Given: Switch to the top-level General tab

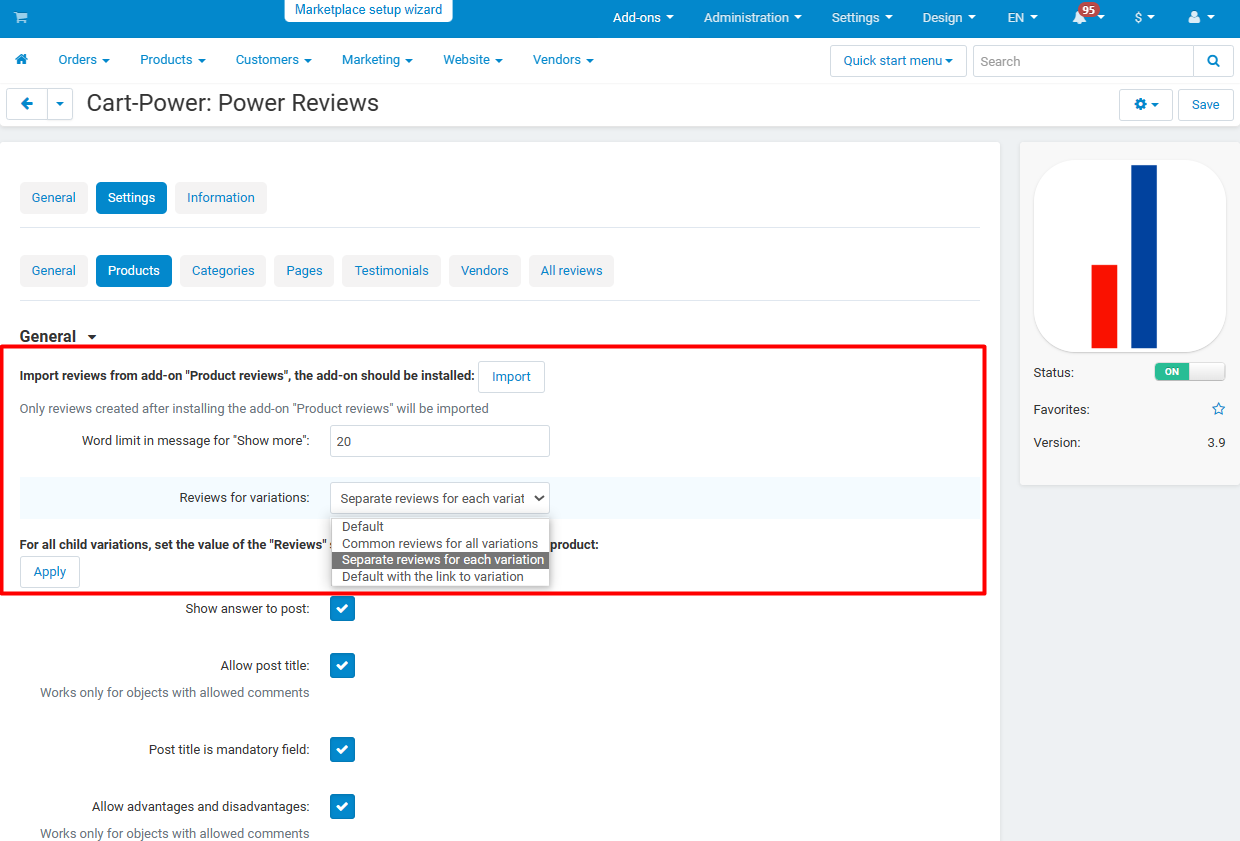Looking at the screenshot, I should pos(54,198).
